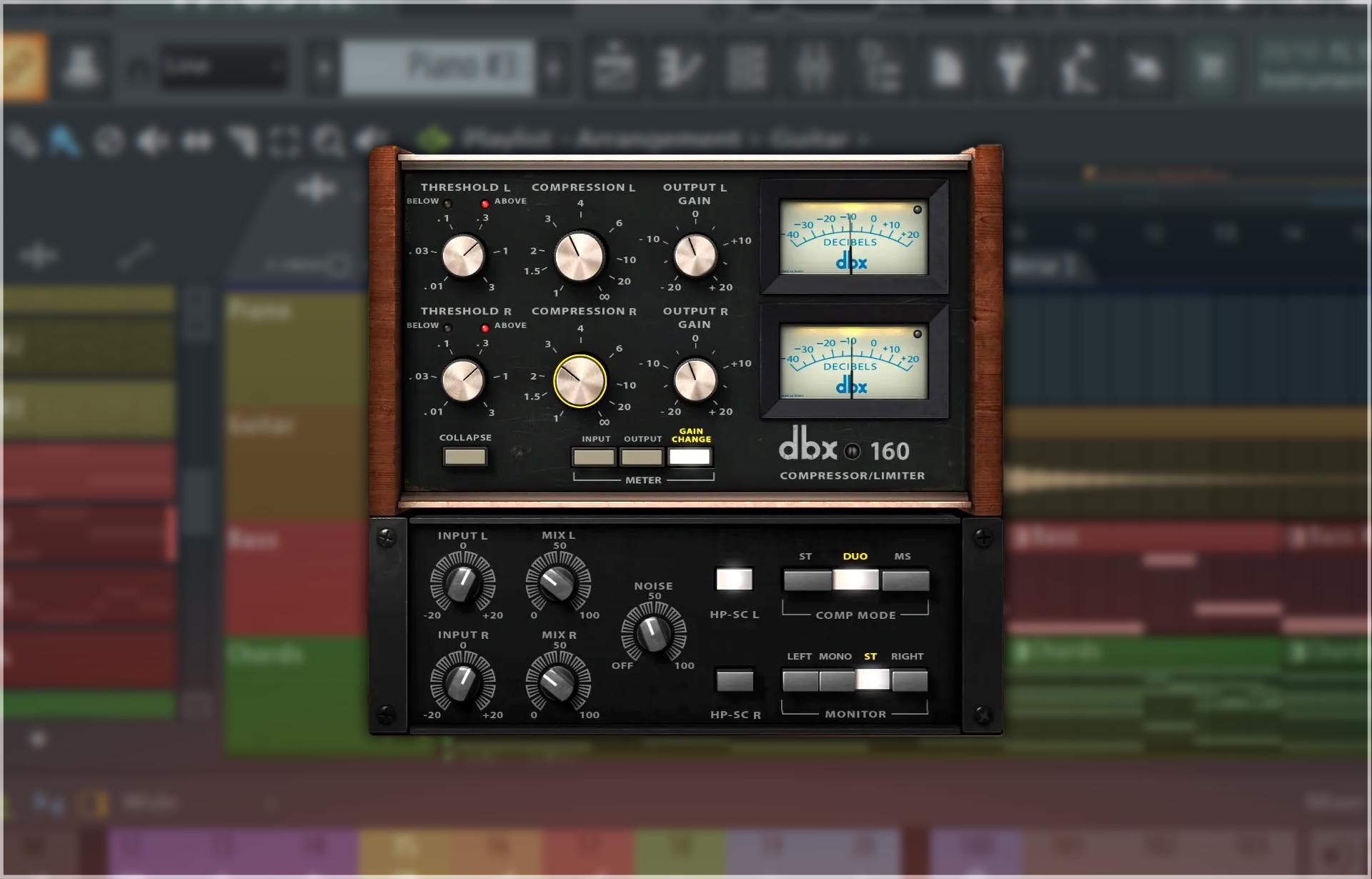Click the left channel VU decibel meter
This screenshot has height=879, width=1372.
854,237
